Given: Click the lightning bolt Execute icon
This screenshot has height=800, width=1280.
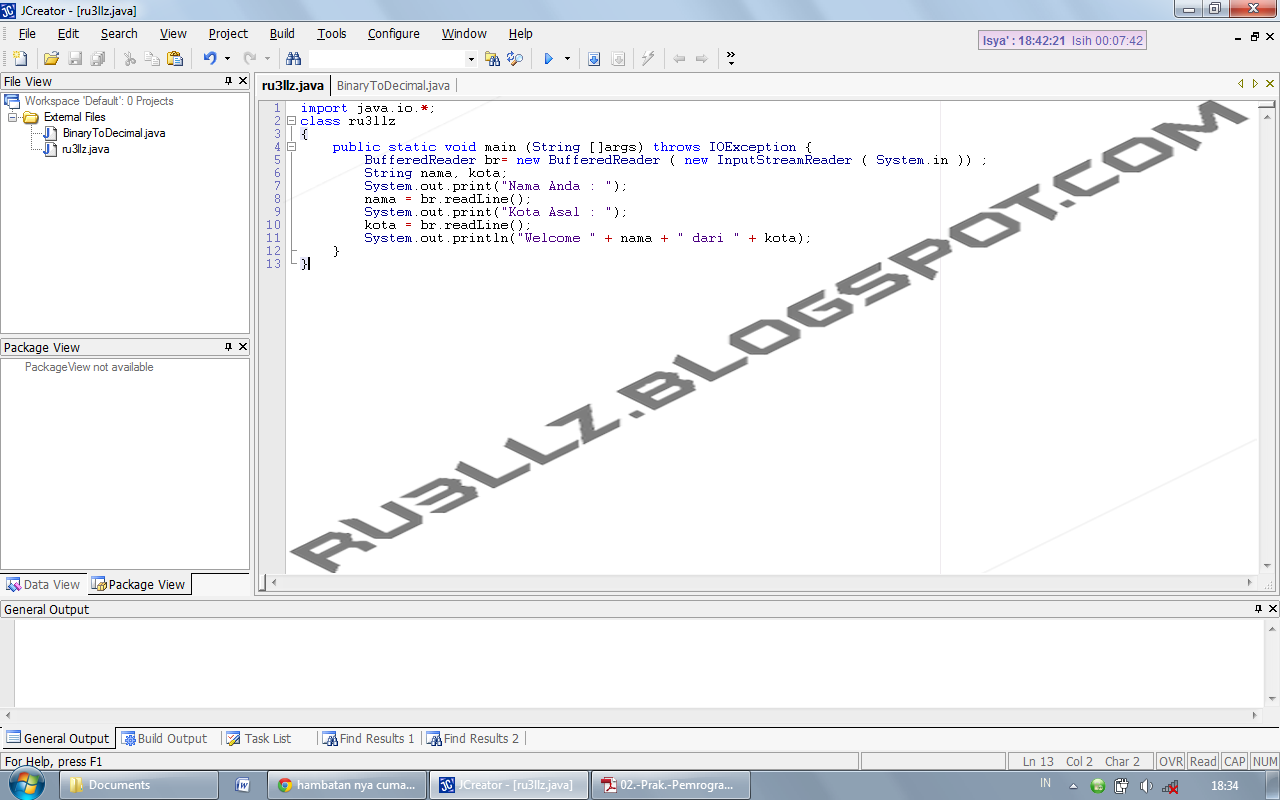Looking at the screenshot, I should pyautogui.click(x=648, y=58).
